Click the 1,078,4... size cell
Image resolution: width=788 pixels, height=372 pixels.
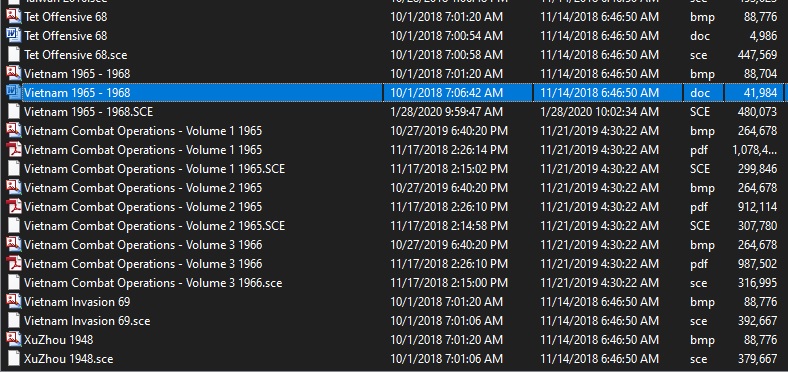click(x=754, y=150)
